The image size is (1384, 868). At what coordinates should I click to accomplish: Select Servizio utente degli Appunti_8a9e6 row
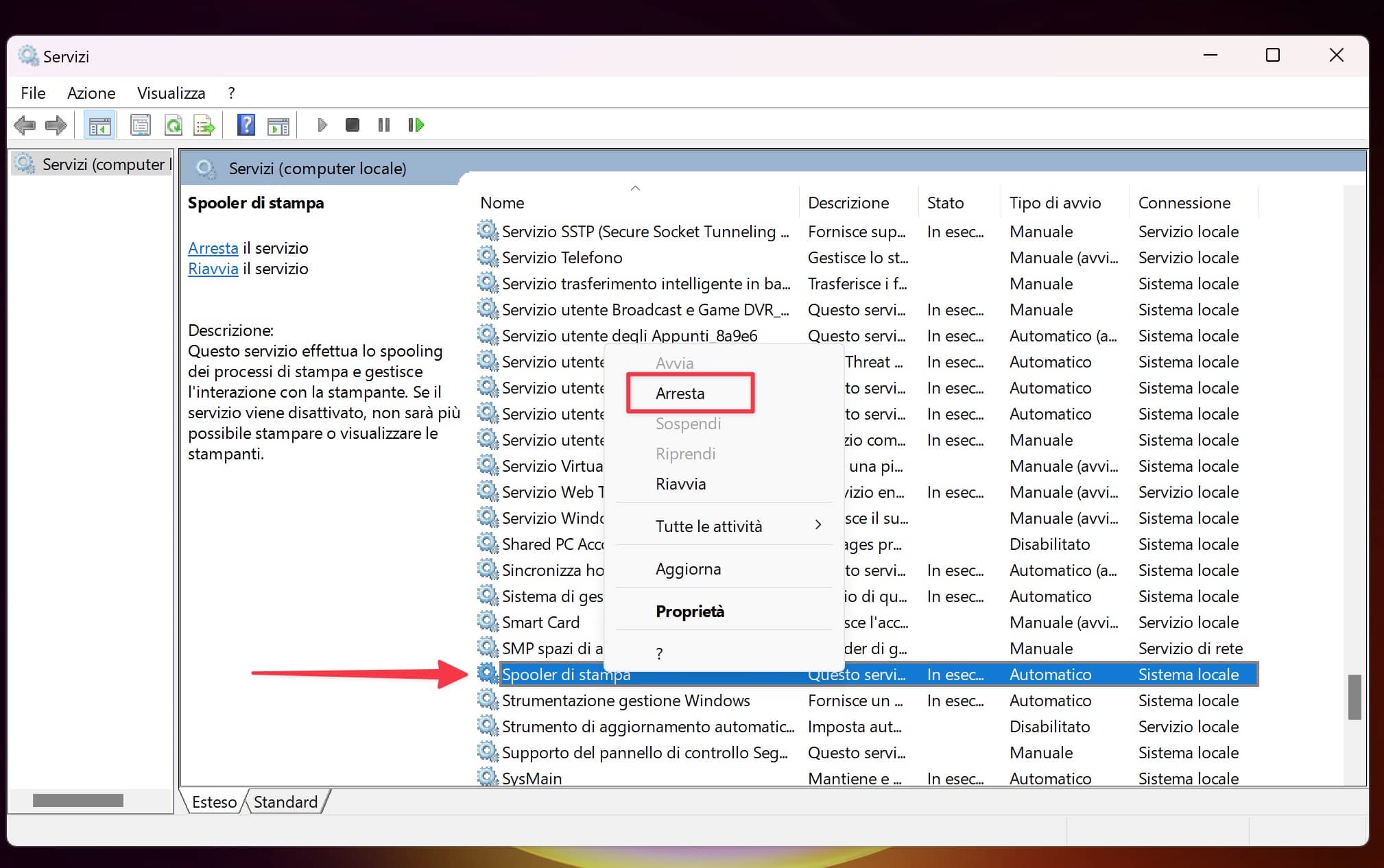pyautogui.click(x=867, y=335)
